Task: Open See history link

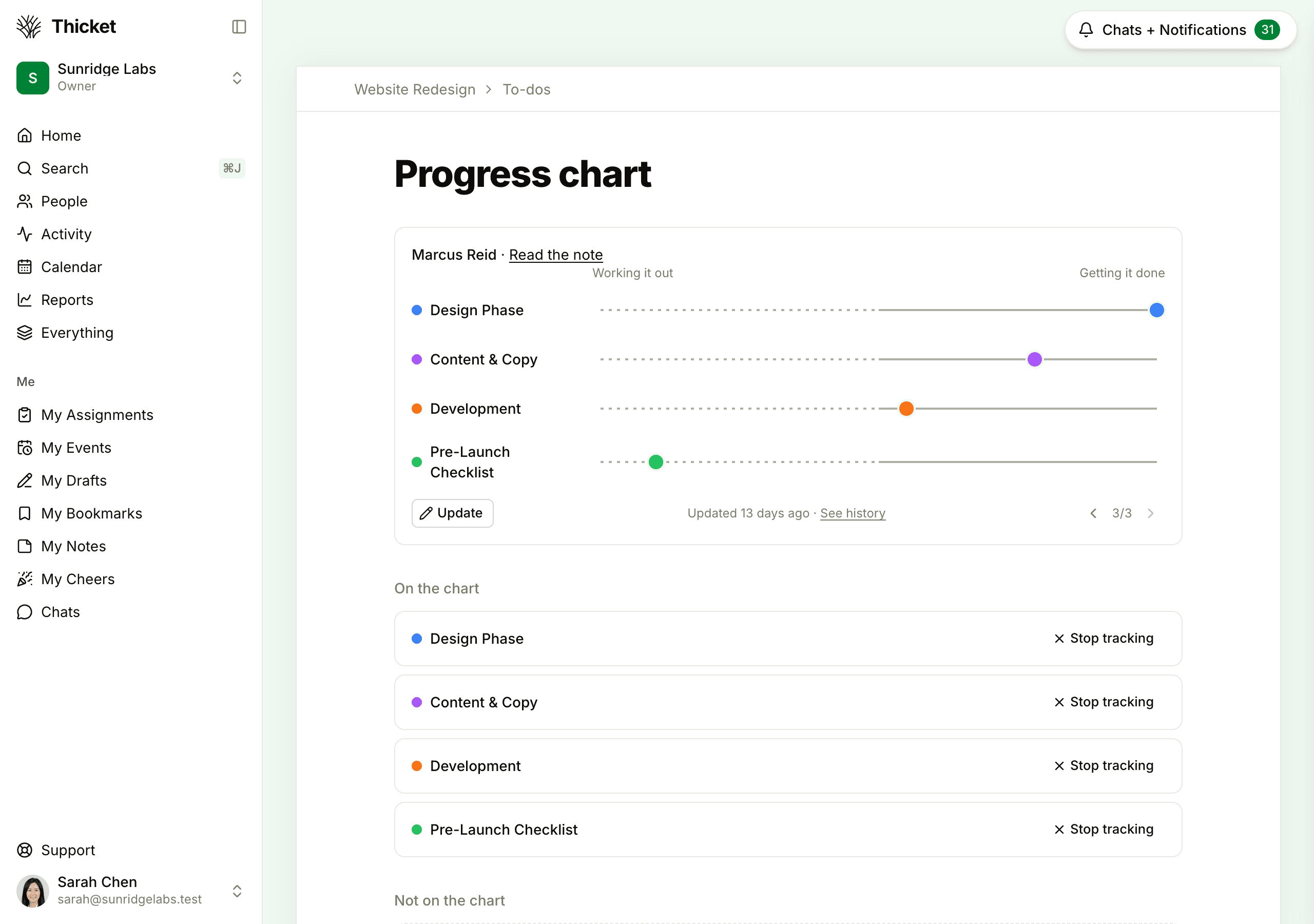Action: tap(853, 513)
